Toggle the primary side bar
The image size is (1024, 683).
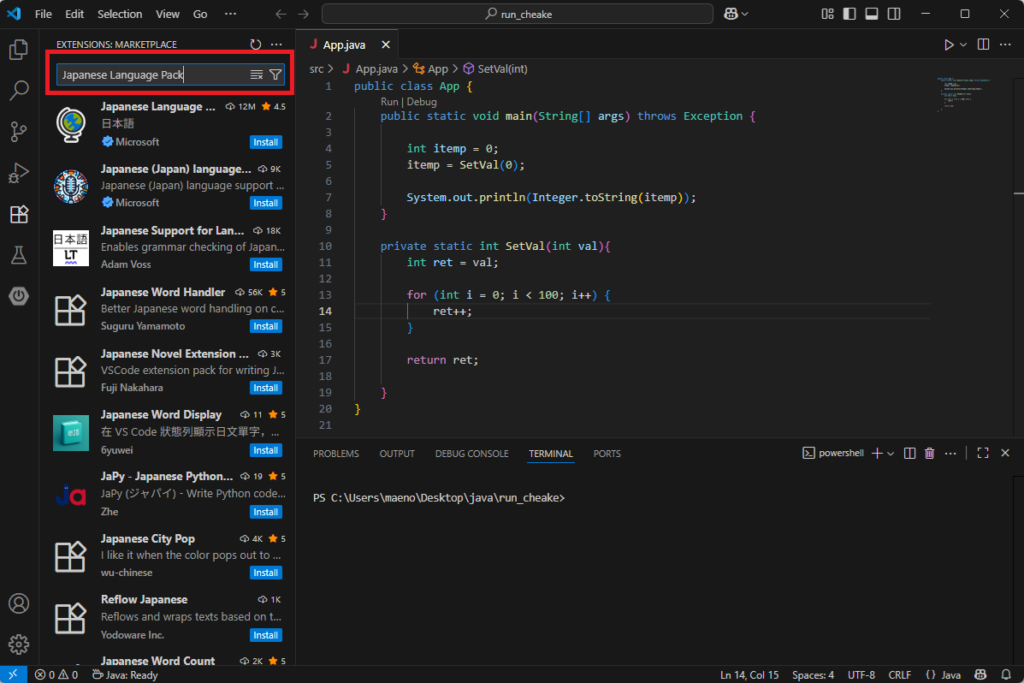pos(850,14)
